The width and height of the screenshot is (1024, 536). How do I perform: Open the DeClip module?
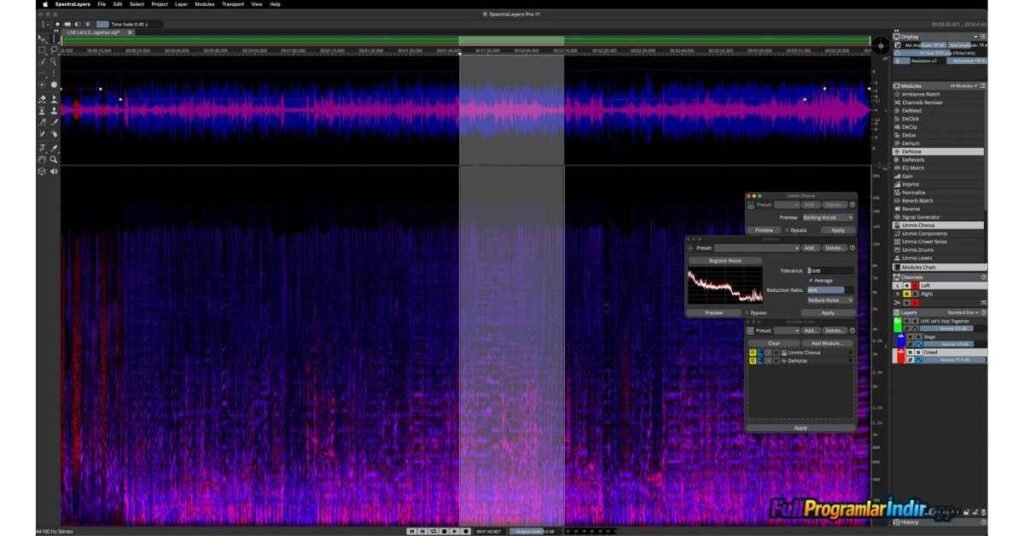pyautogui.click(x=938, y=127)
